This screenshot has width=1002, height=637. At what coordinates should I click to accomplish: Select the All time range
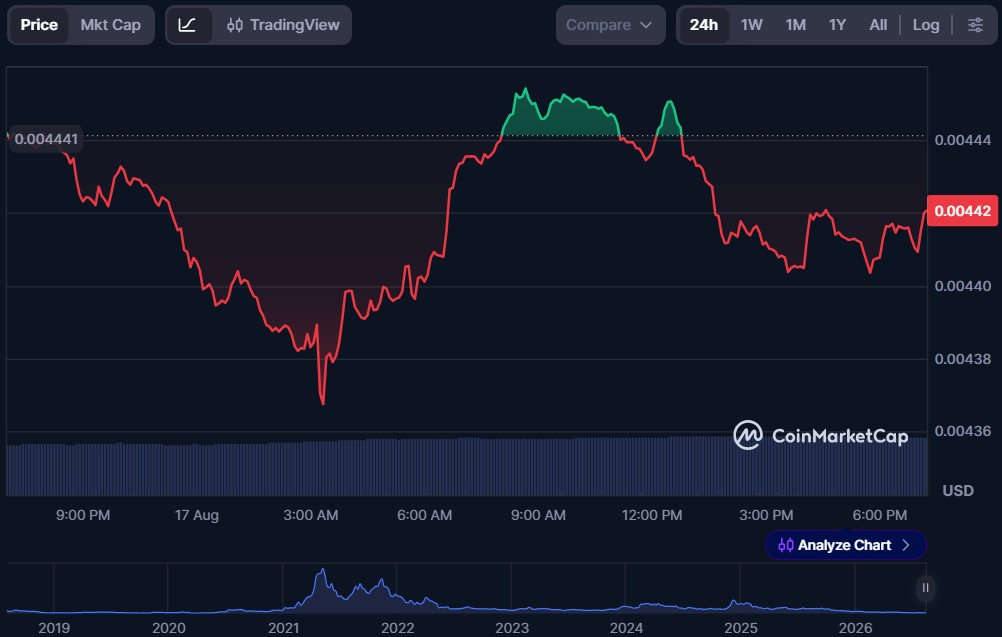coord(878,25)
